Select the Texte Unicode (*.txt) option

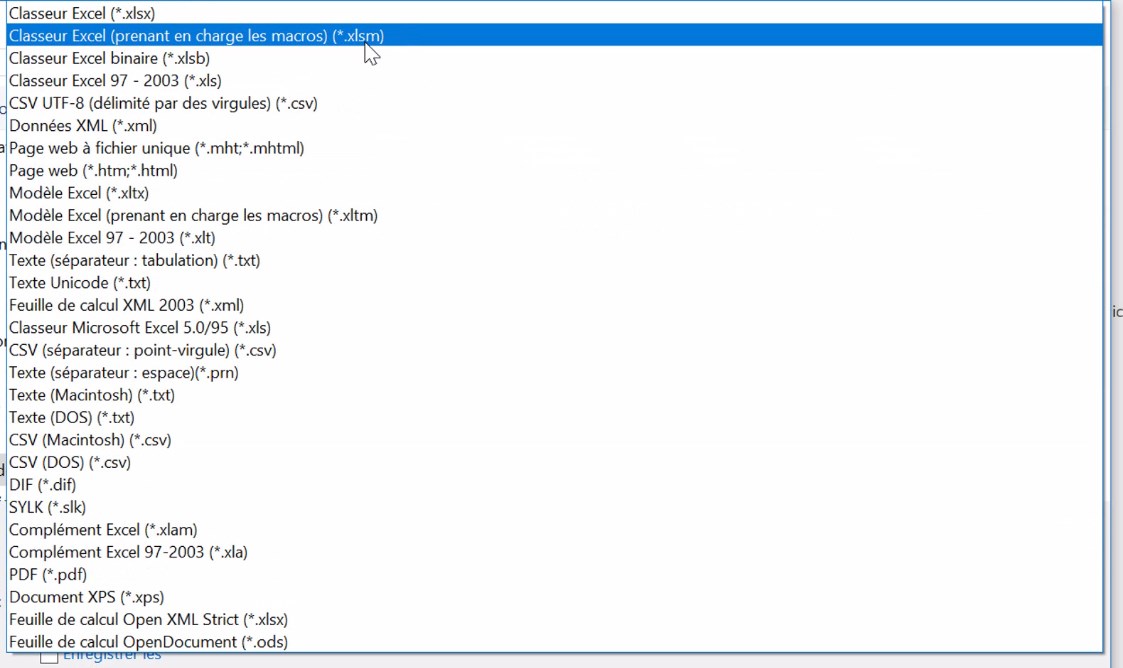point(79,283)
